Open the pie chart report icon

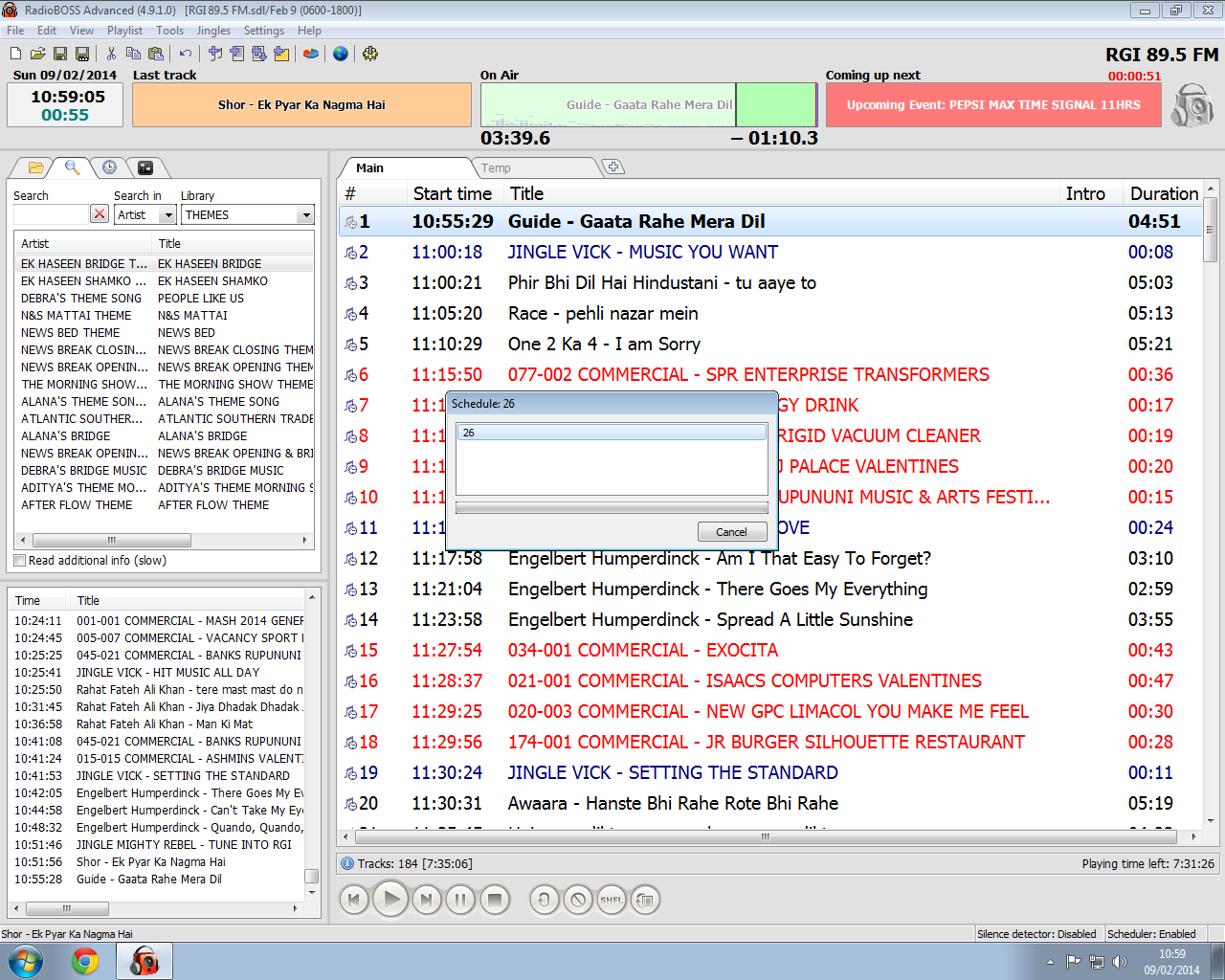[311, 54]
